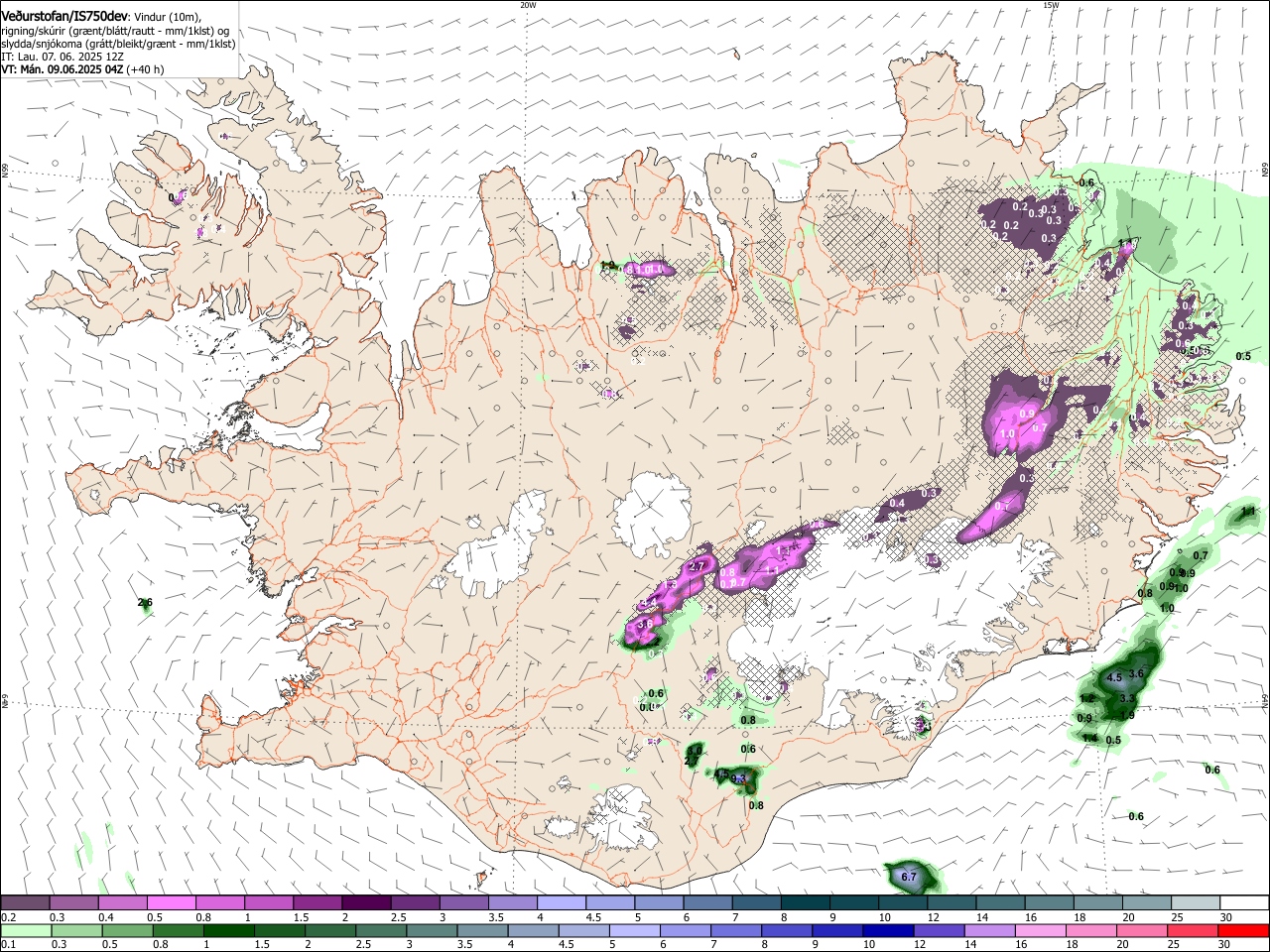Click the dark navy 10–12 rain legend swatch
Screen dimensions: 1270x952
[886, 930]
